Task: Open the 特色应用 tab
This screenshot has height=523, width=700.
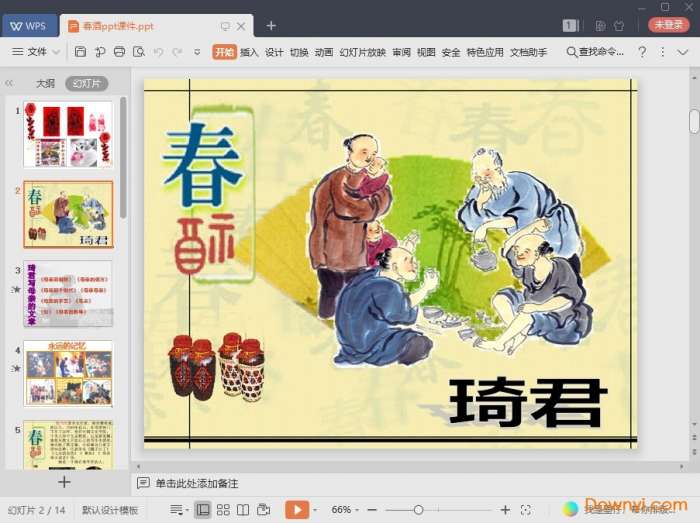Action: pos(485,52)
